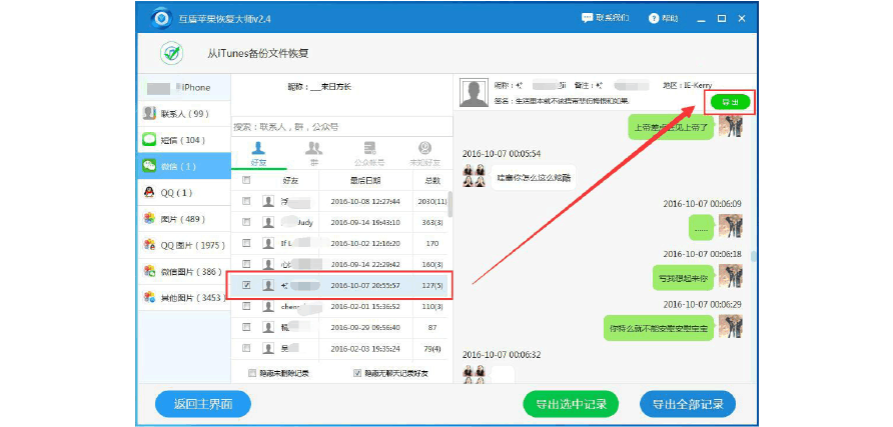Switch to the 群 tab
The image size is (893, 427).
(x=314, y=154)
